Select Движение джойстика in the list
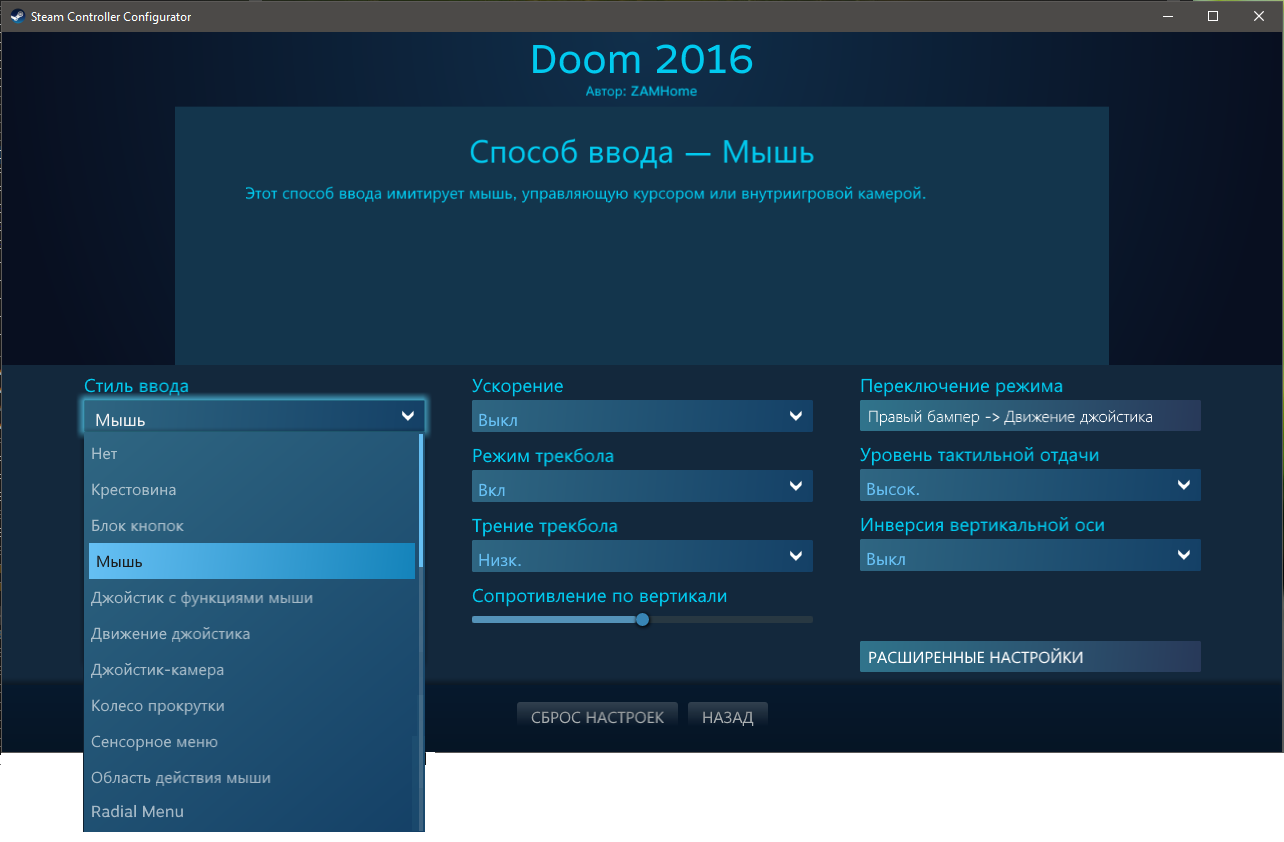Image resolution: width=1284 pixels, height=842 pixels. pos(252,634)
